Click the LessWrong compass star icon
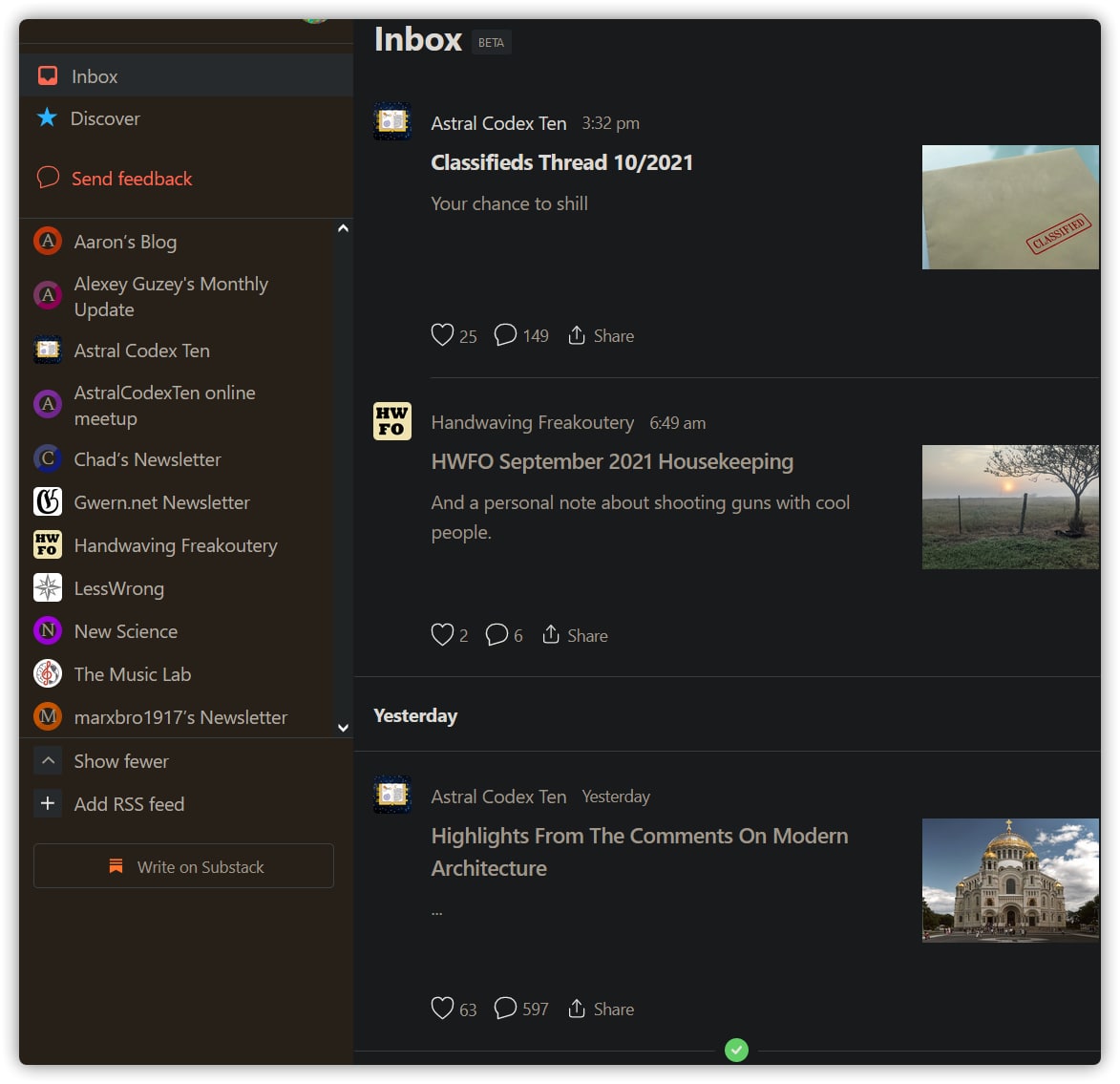The image size is (1120, 1084). click(48, 588)
